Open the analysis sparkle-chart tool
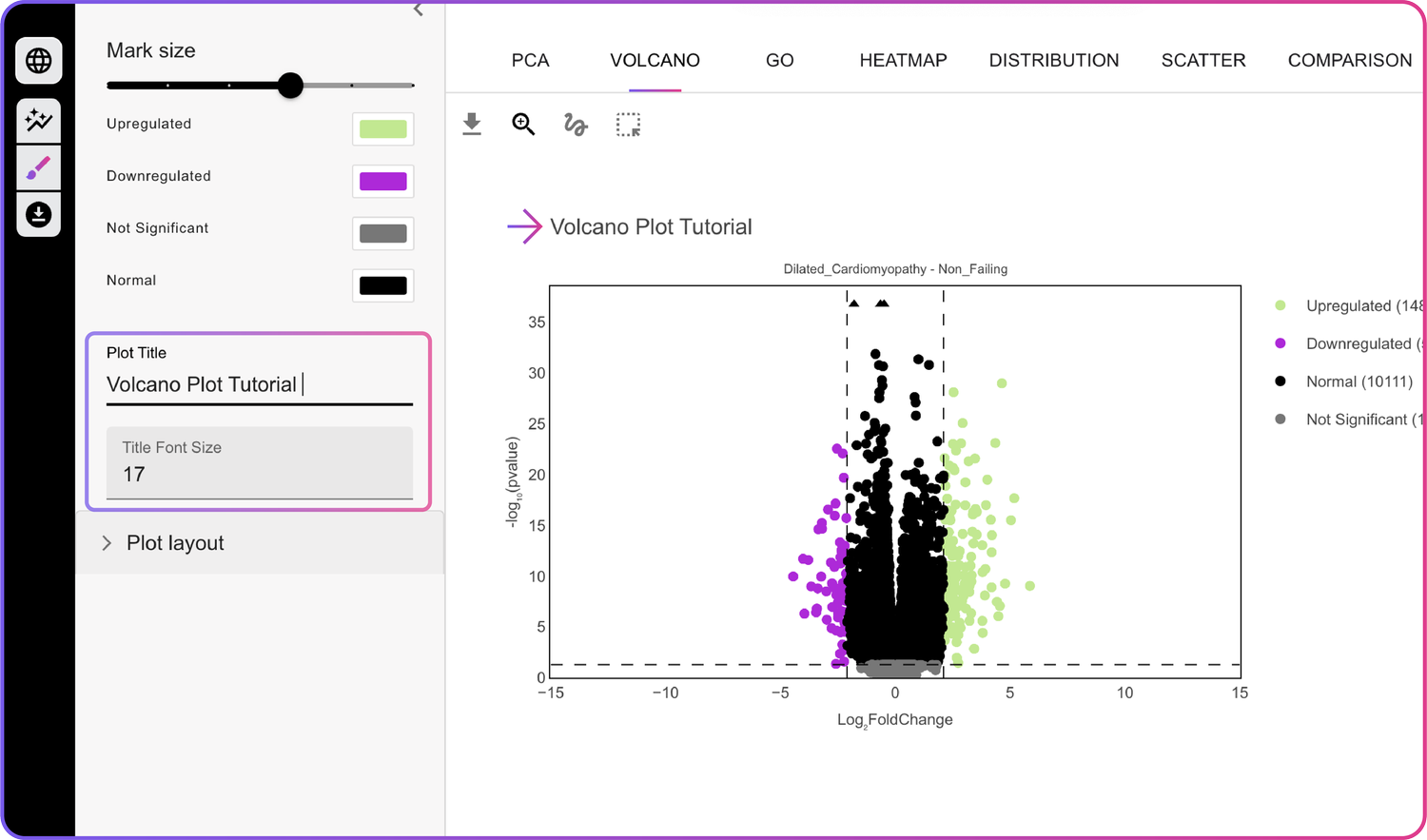This screenshot has height=840, width=1427. [x=38, y=120]
